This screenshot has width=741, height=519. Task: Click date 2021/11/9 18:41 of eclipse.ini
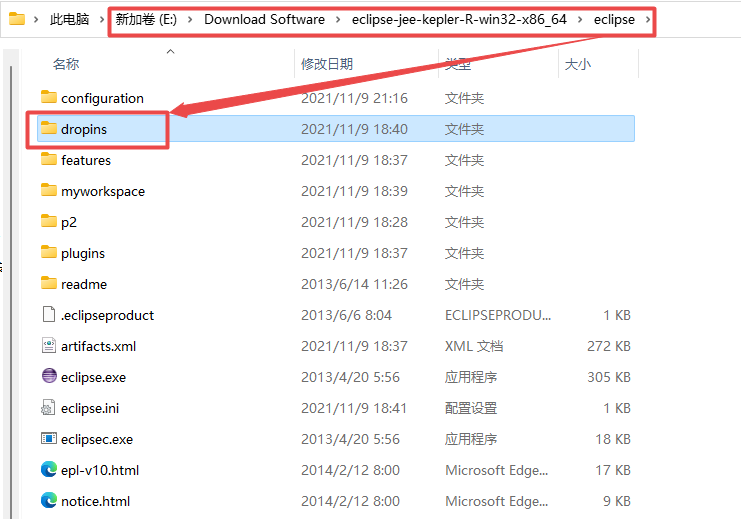coord(353,408)
